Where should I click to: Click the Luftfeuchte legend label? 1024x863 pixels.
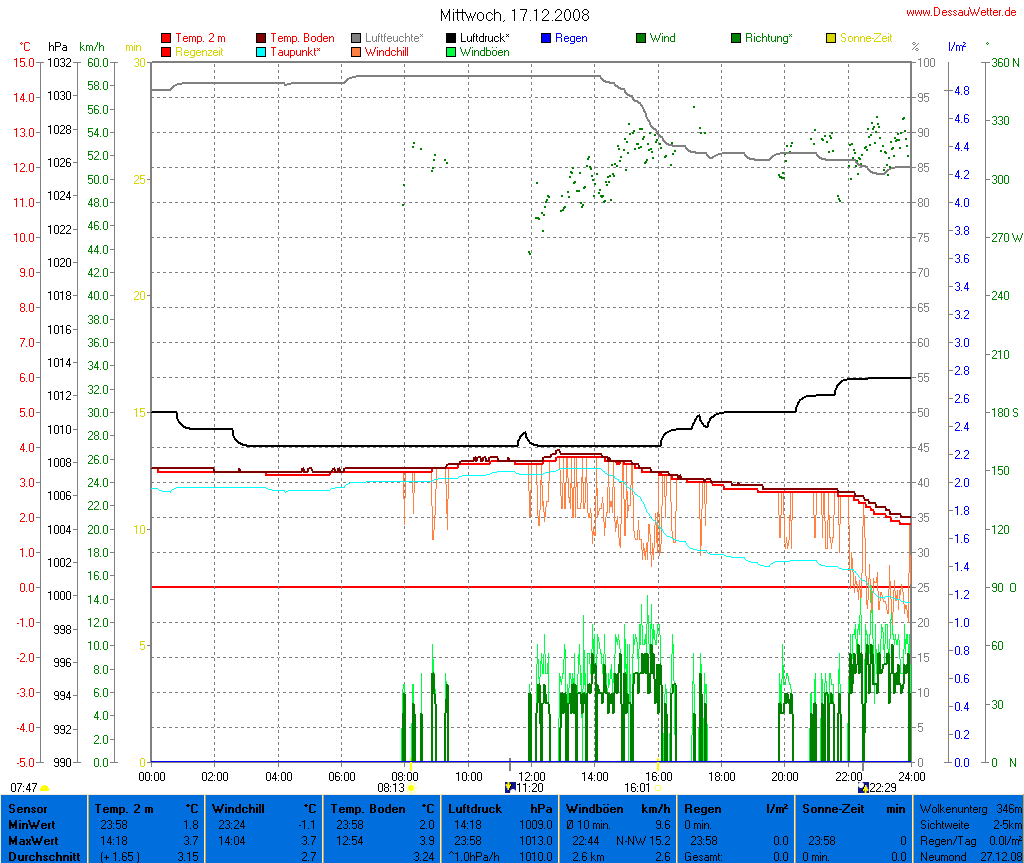(x=394, y=38)
